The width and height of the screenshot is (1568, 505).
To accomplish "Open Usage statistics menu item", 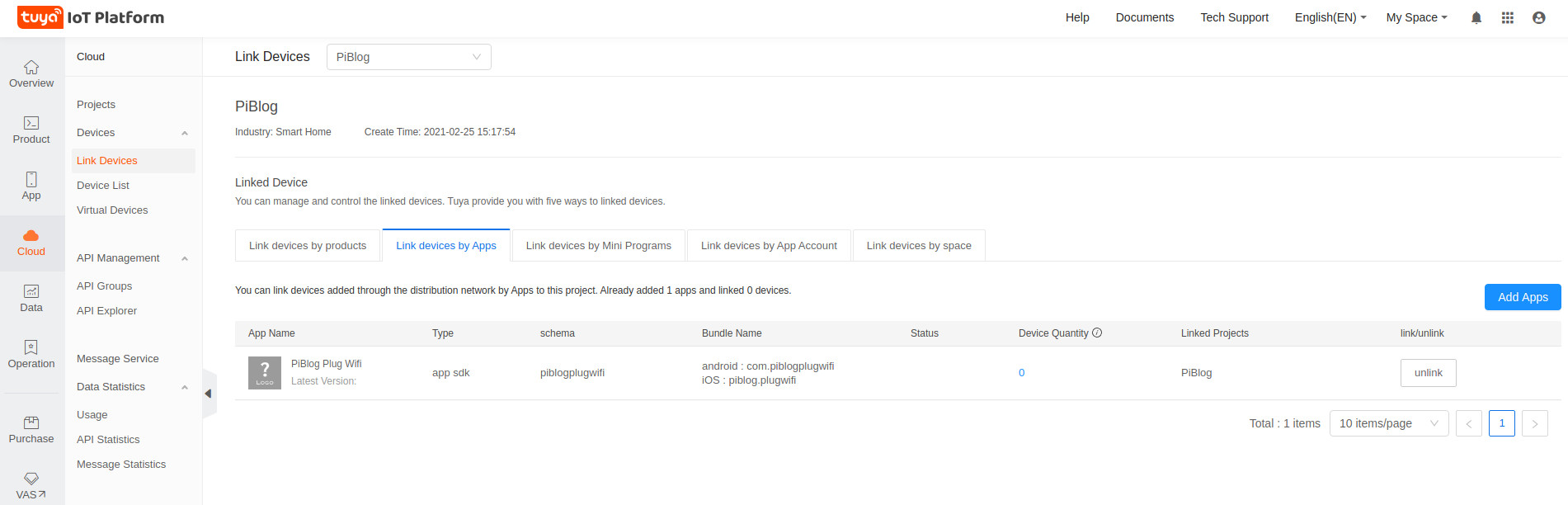I will [92, 415].
